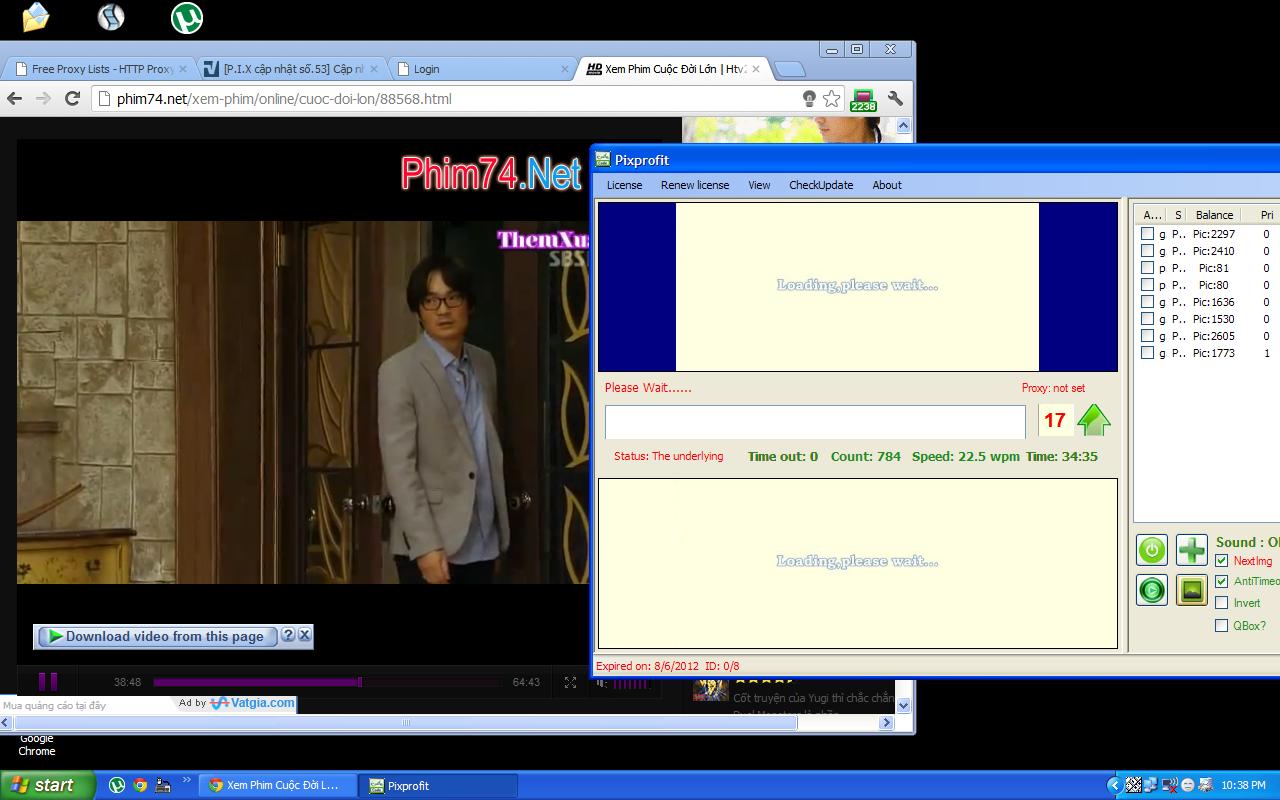
Task: Toggle fullscreen on the video player
Action: pos(570,682)
